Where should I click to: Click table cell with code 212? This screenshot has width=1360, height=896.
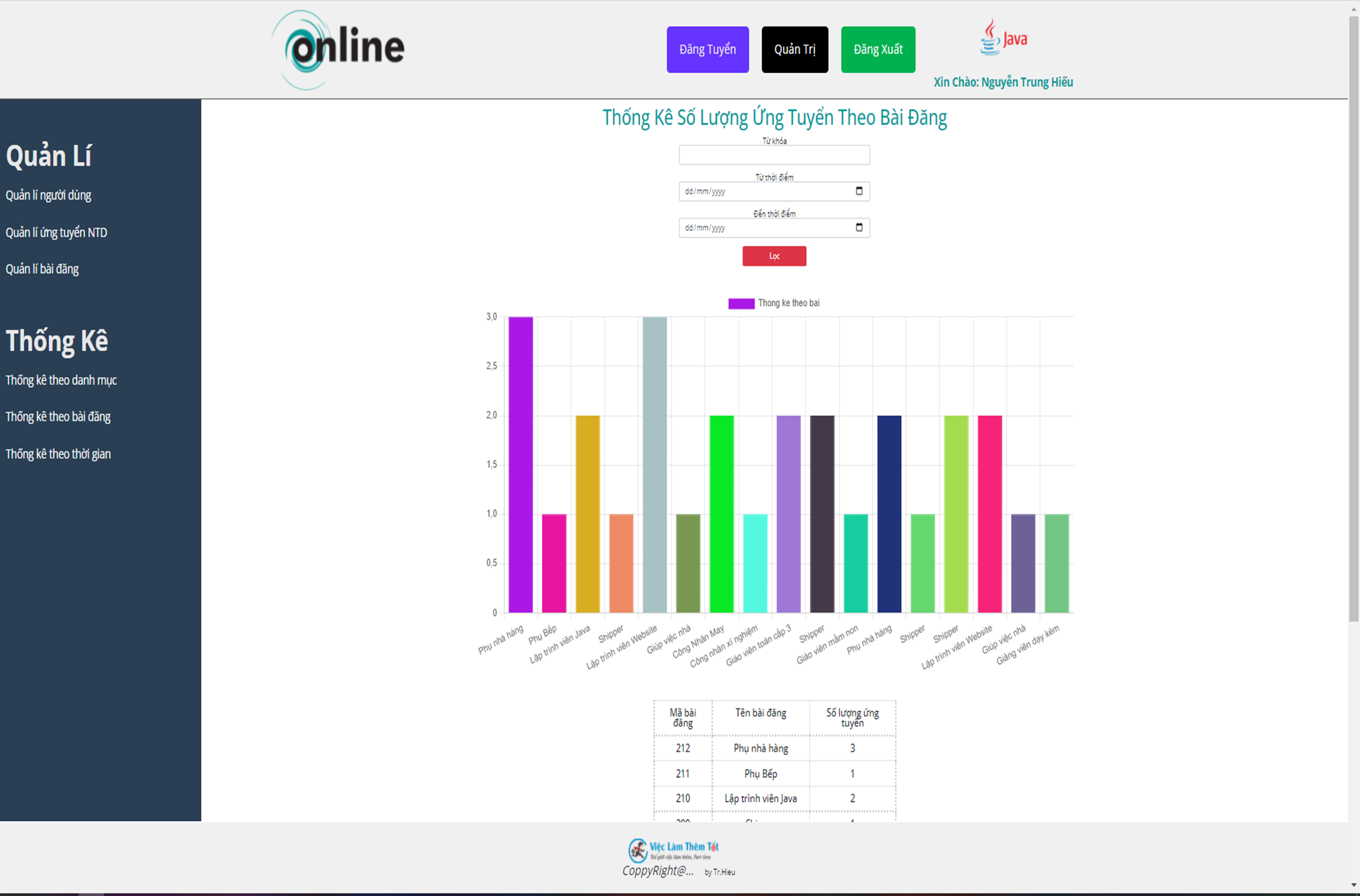pyautogui.click(x=683, y=748)
